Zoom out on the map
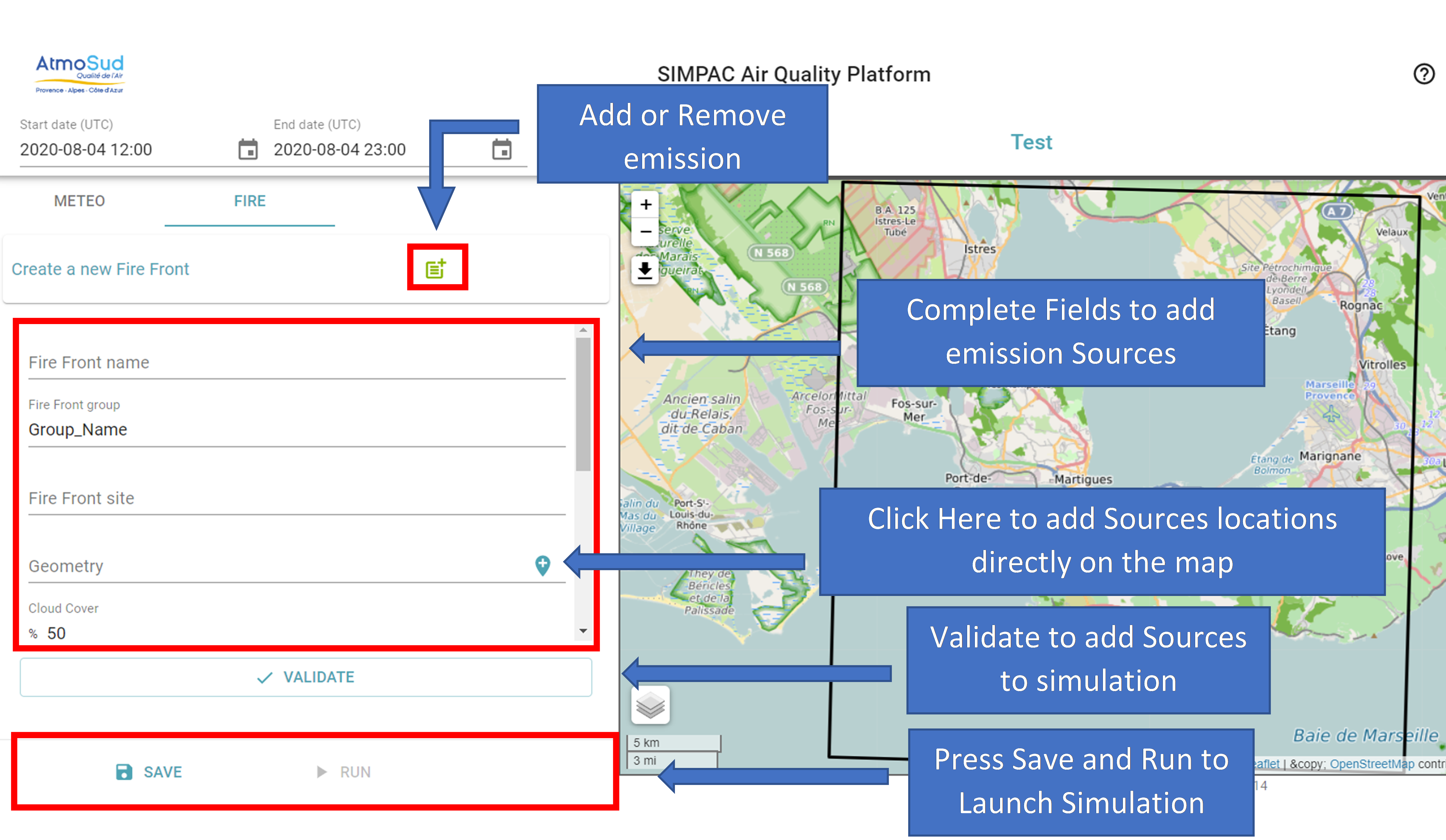This screenshot has height=840, width=1446. [x=646, y=232]
